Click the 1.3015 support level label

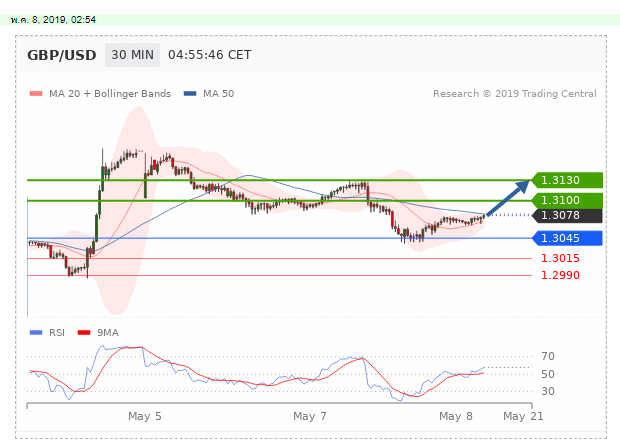tap(560, 259)
